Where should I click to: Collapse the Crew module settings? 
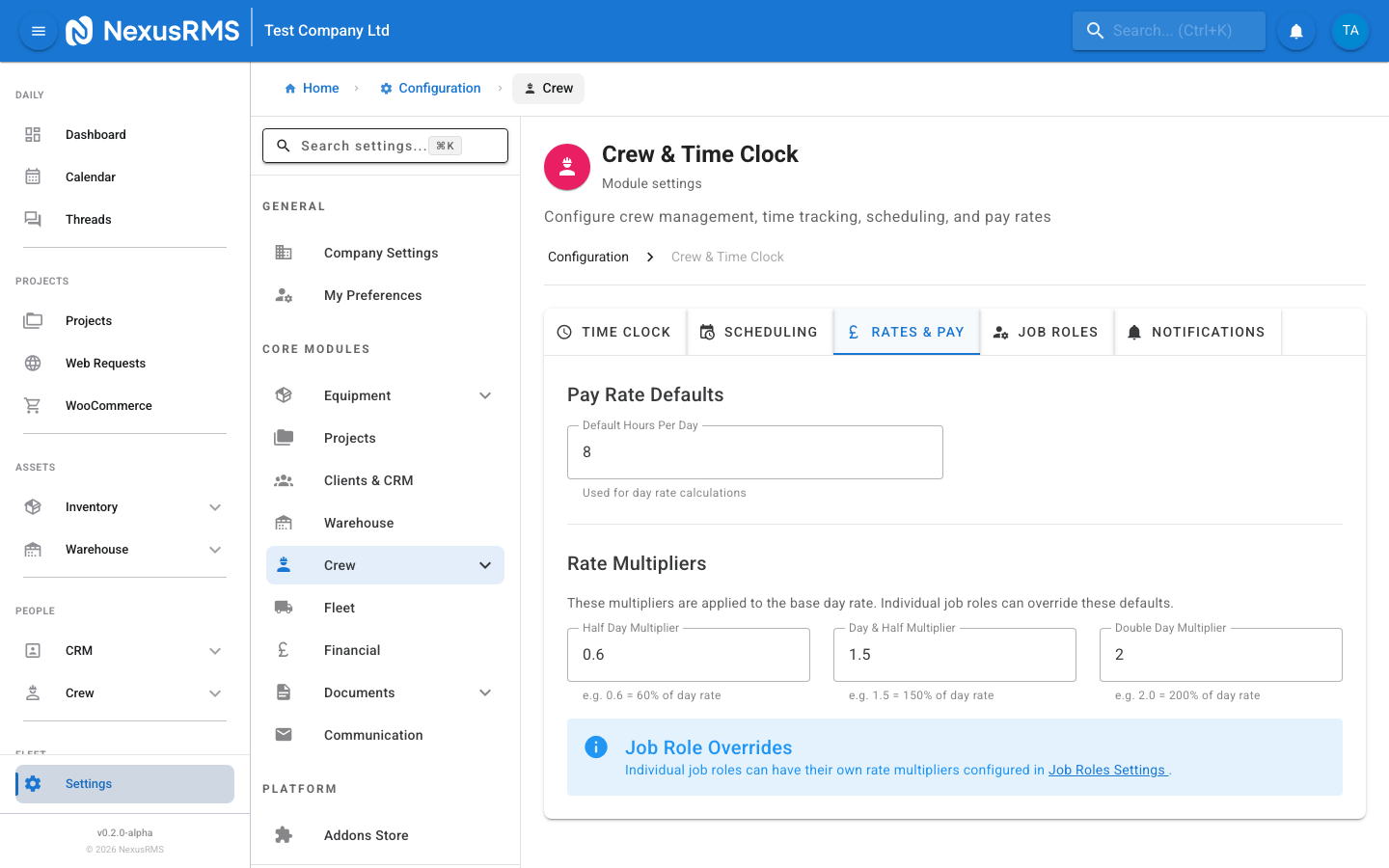coord(484,564)
